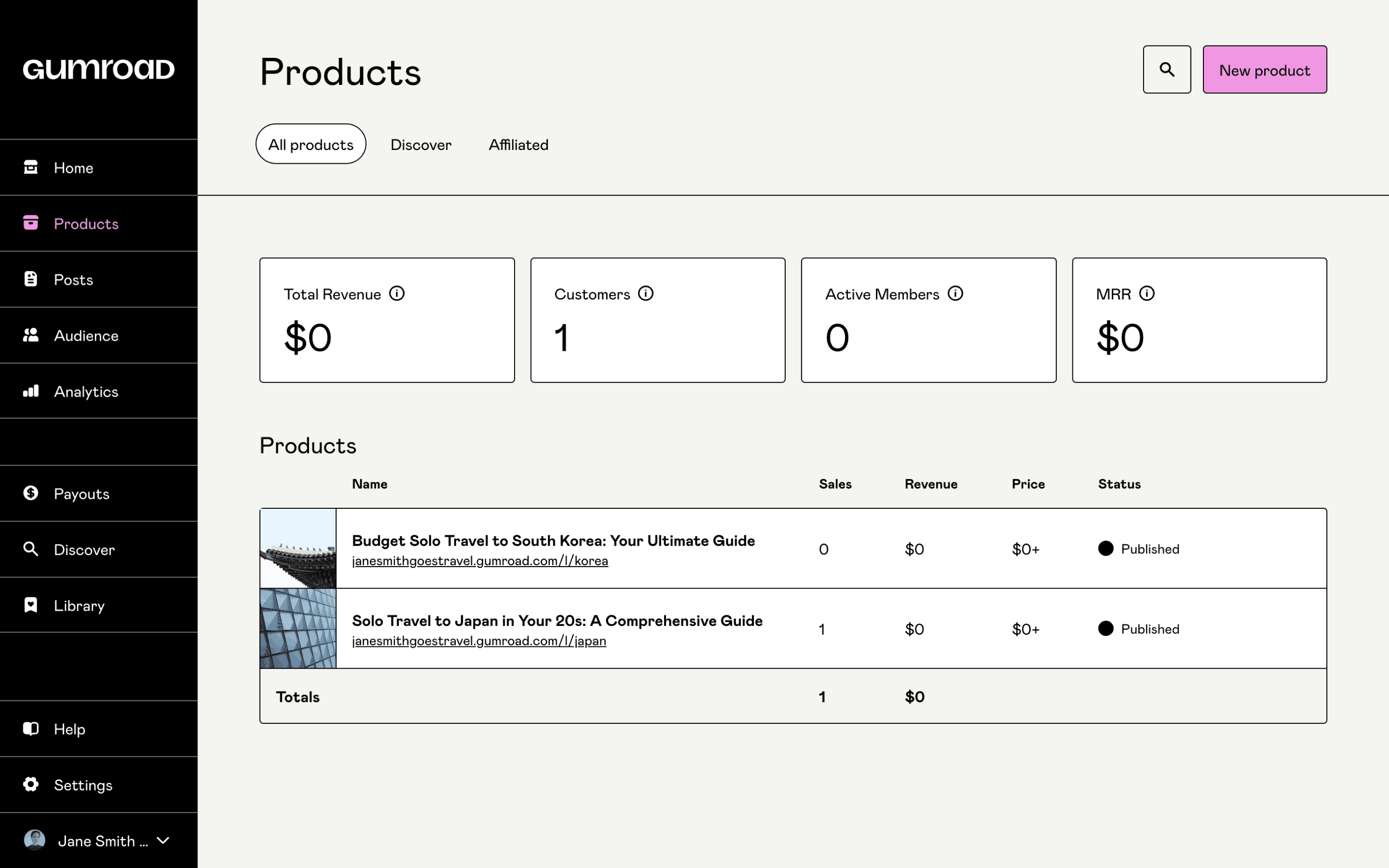This screenshot has height=868, width=1389.
Task: Click the search magnifier icon button
Action: tap(1166, 69)
